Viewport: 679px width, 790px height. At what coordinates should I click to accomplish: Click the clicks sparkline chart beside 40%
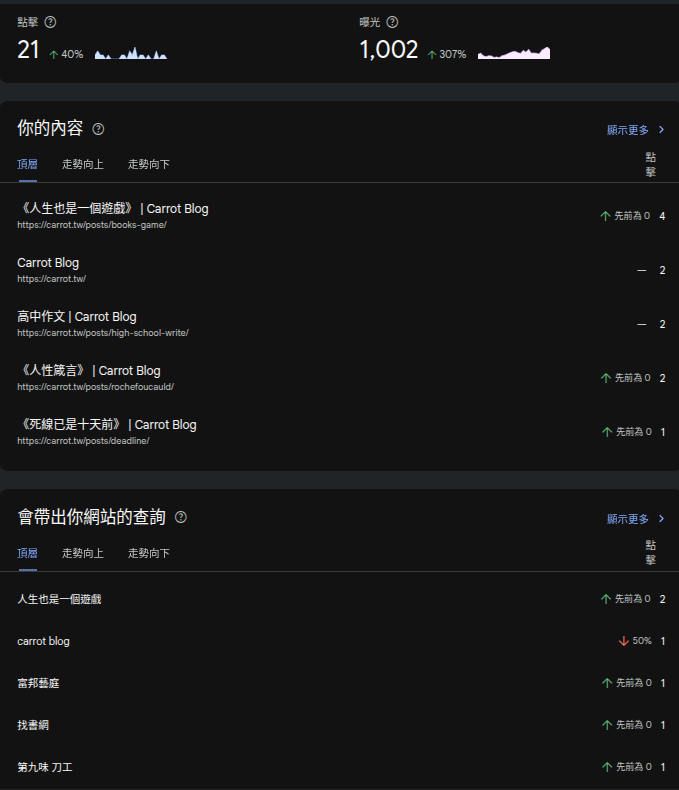coord(131,53)
